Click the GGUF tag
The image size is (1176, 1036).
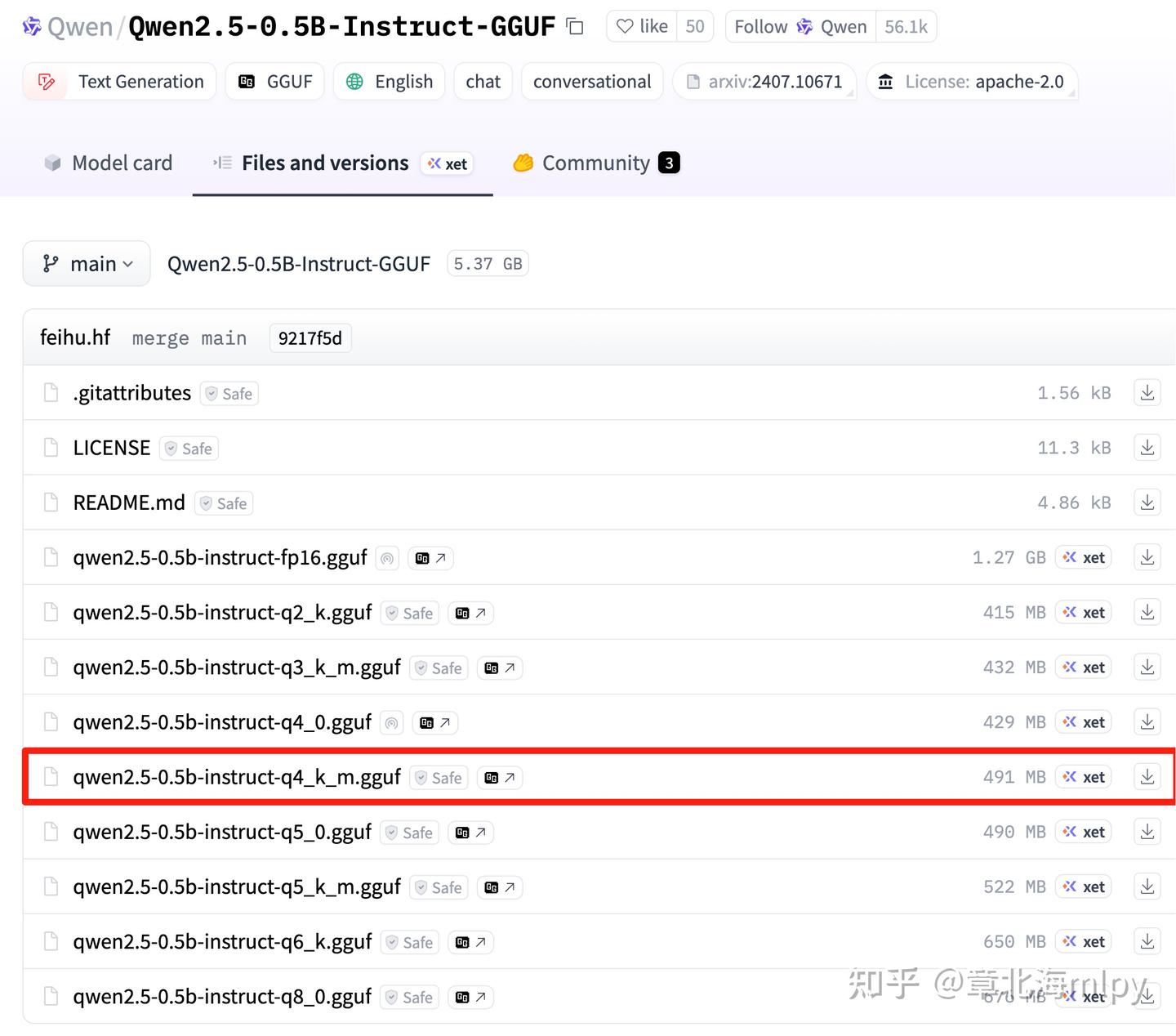(275, 82)
